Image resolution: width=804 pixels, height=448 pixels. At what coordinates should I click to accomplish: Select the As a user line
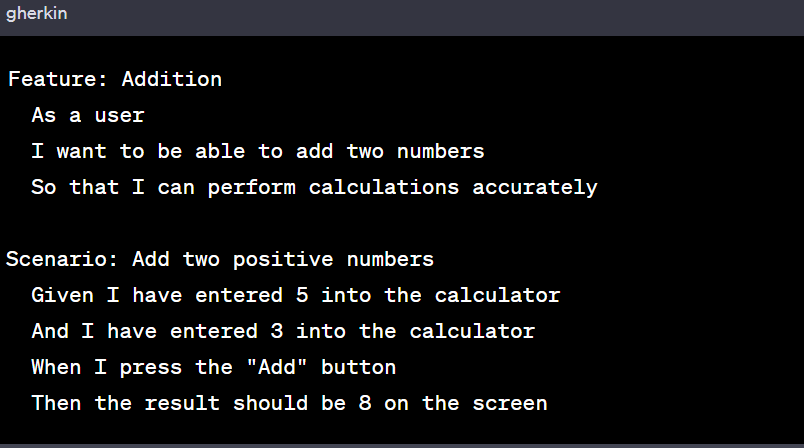pos(88,115)
